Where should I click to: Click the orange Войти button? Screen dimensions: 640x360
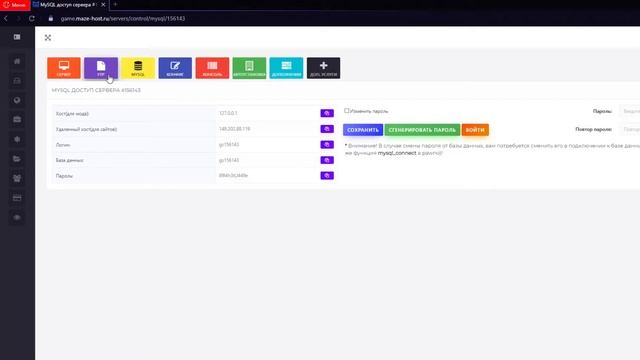click(x=475, y=130)
